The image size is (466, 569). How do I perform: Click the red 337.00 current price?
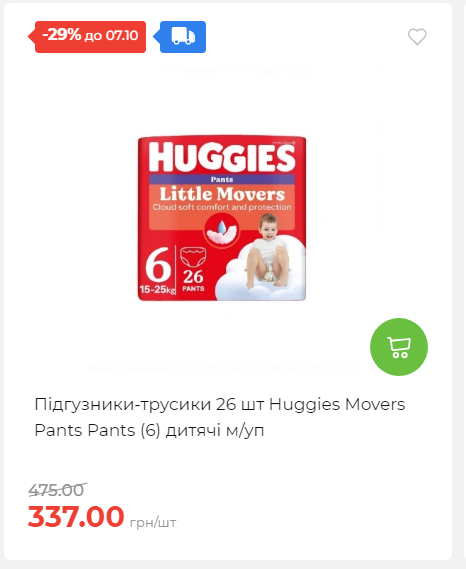[76, 516]
